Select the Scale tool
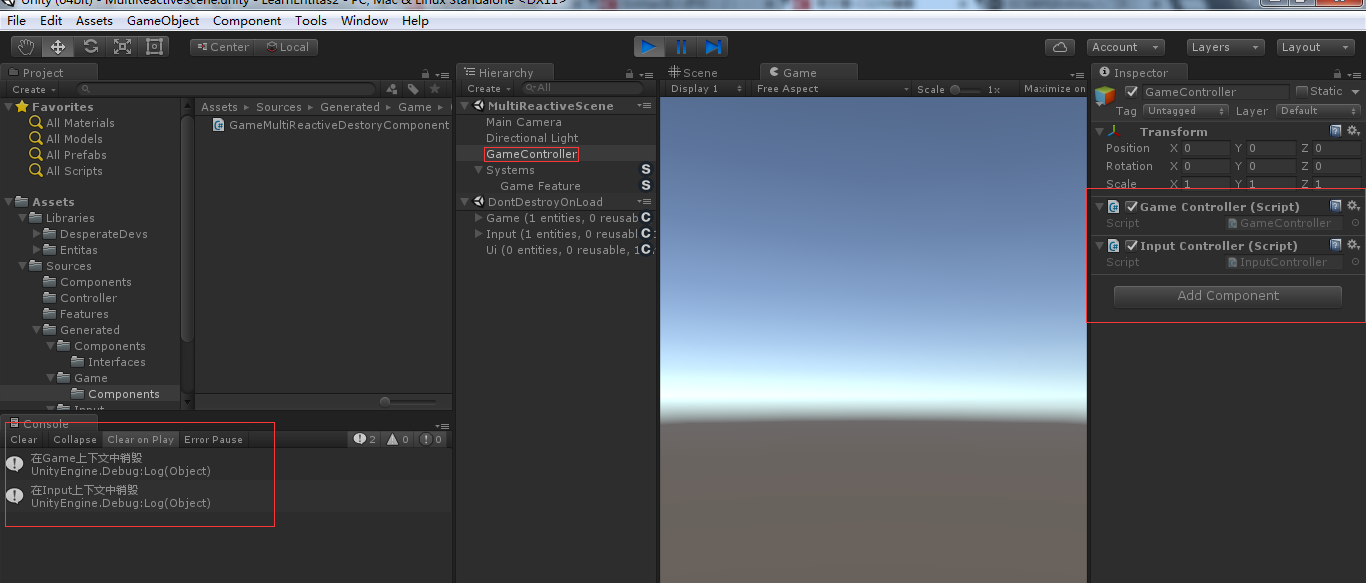This screenshot has height=583, width=1366. tap(122, 46)
